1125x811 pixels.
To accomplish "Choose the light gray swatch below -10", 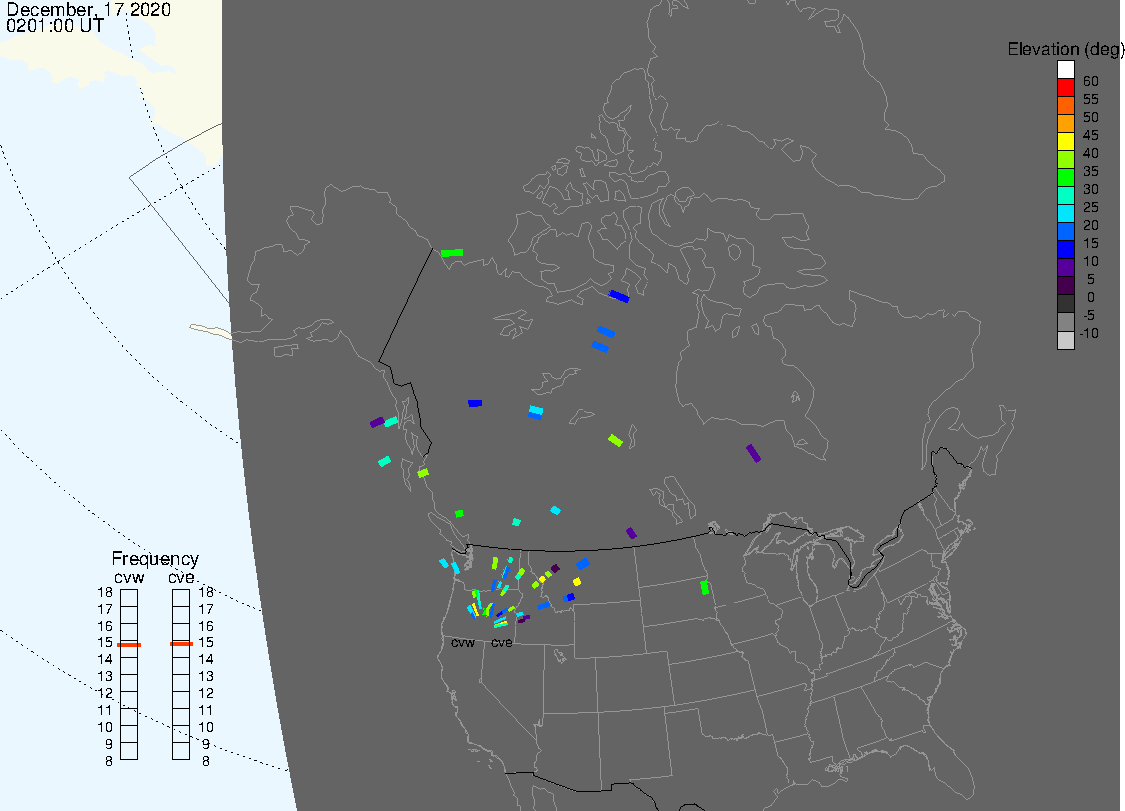I will pyautogui.click(x=1065, y=340).
